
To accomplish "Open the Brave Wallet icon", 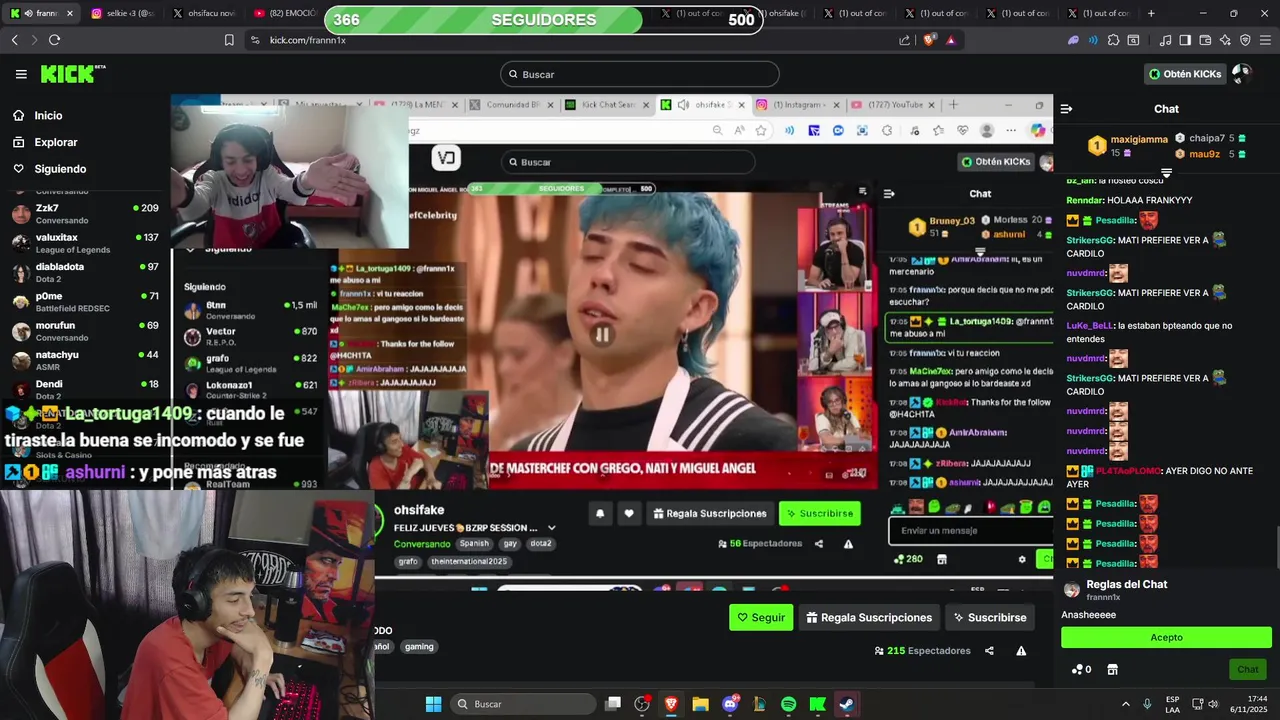I will coord(1205,40).
